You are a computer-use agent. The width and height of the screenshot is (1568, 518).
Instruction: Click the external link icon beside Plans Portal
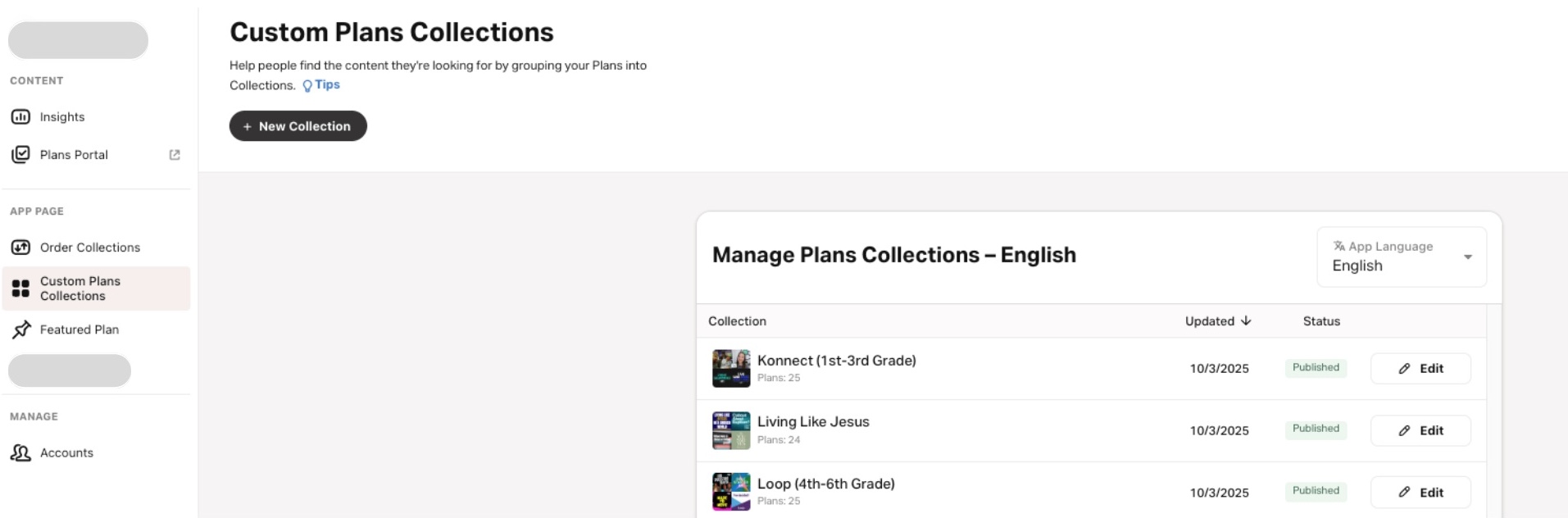point(175,155)
